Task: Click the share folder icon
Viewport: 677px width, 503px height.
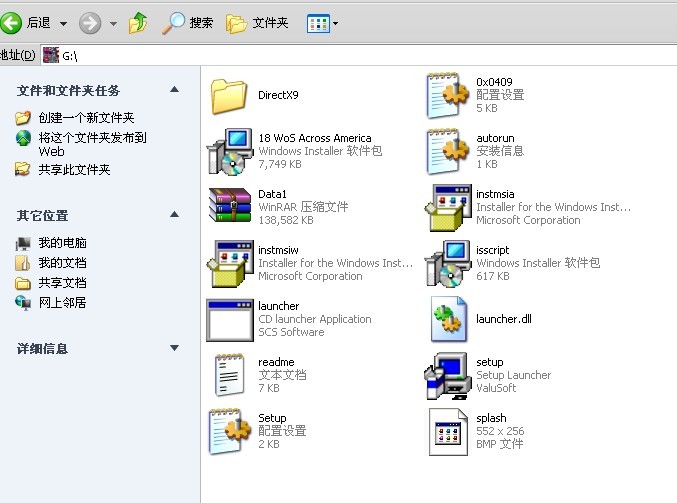Action: pos(23,169)
